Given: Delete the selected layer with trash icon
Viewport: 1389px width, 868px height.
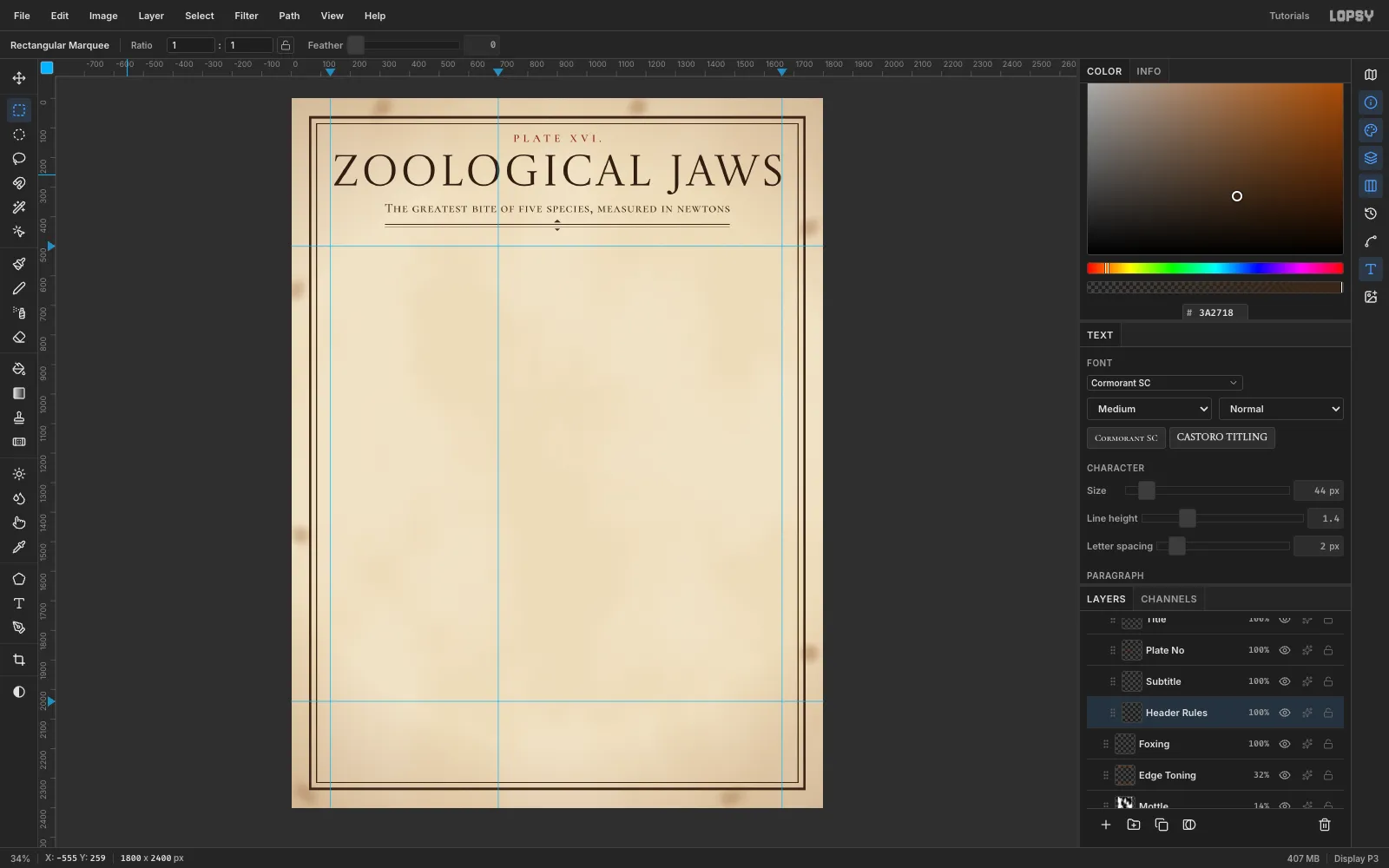Looking at the screenshot, I should tap(1325, 825).
